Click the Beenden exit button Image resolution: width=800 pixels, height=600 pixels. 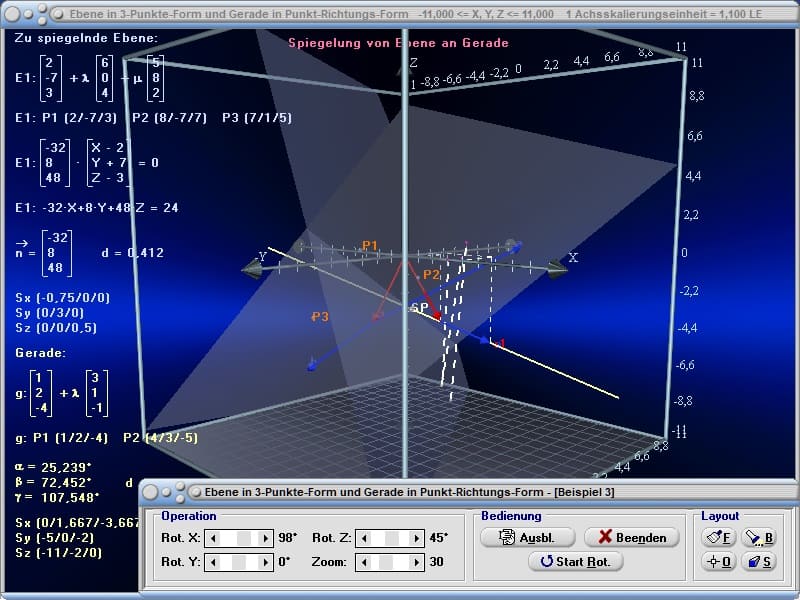pyautogui.click(x=632, y=537)
